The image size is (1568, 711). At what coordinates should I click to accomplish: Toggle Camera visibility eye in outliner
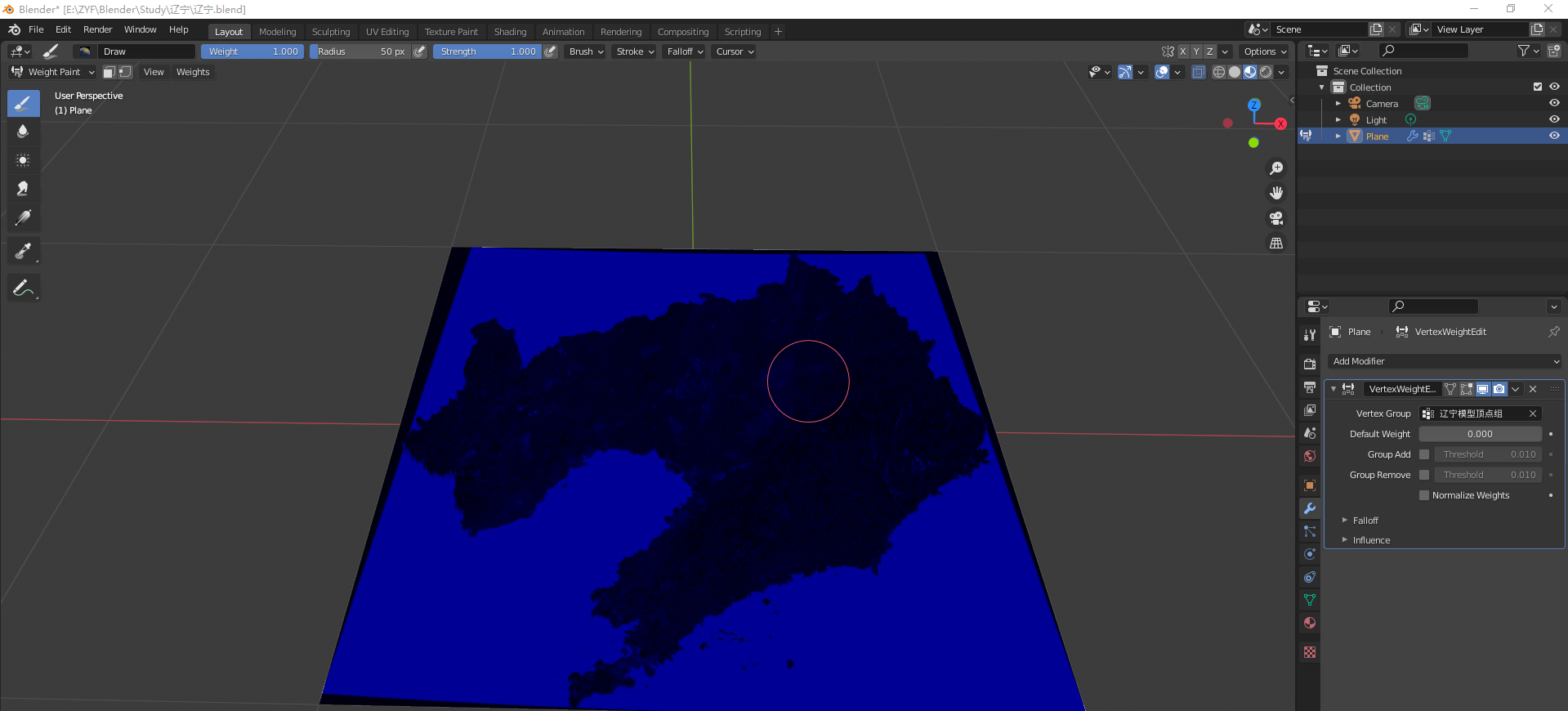coord(1554,103)
